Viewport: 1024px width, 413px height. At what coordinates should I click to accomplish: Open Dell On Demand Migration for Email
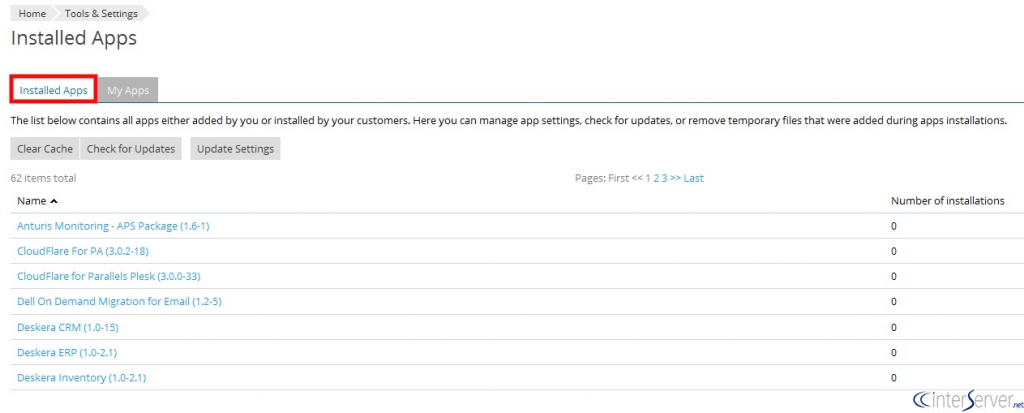[120, 301]
